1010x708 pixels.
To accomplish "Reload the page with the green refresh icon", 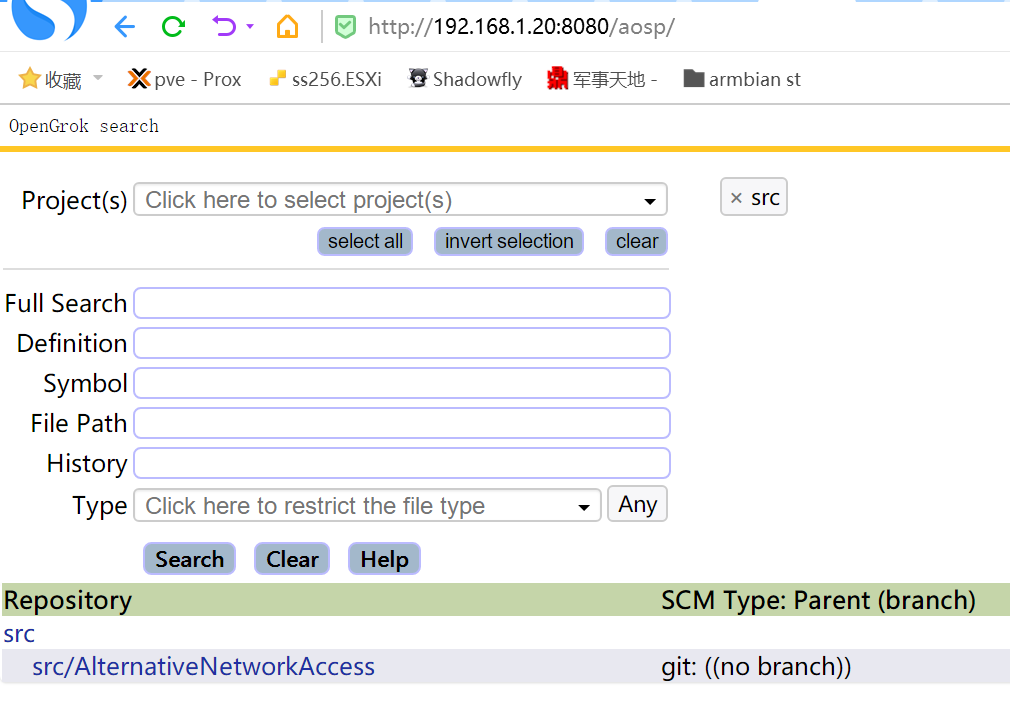I will [173, 26].
